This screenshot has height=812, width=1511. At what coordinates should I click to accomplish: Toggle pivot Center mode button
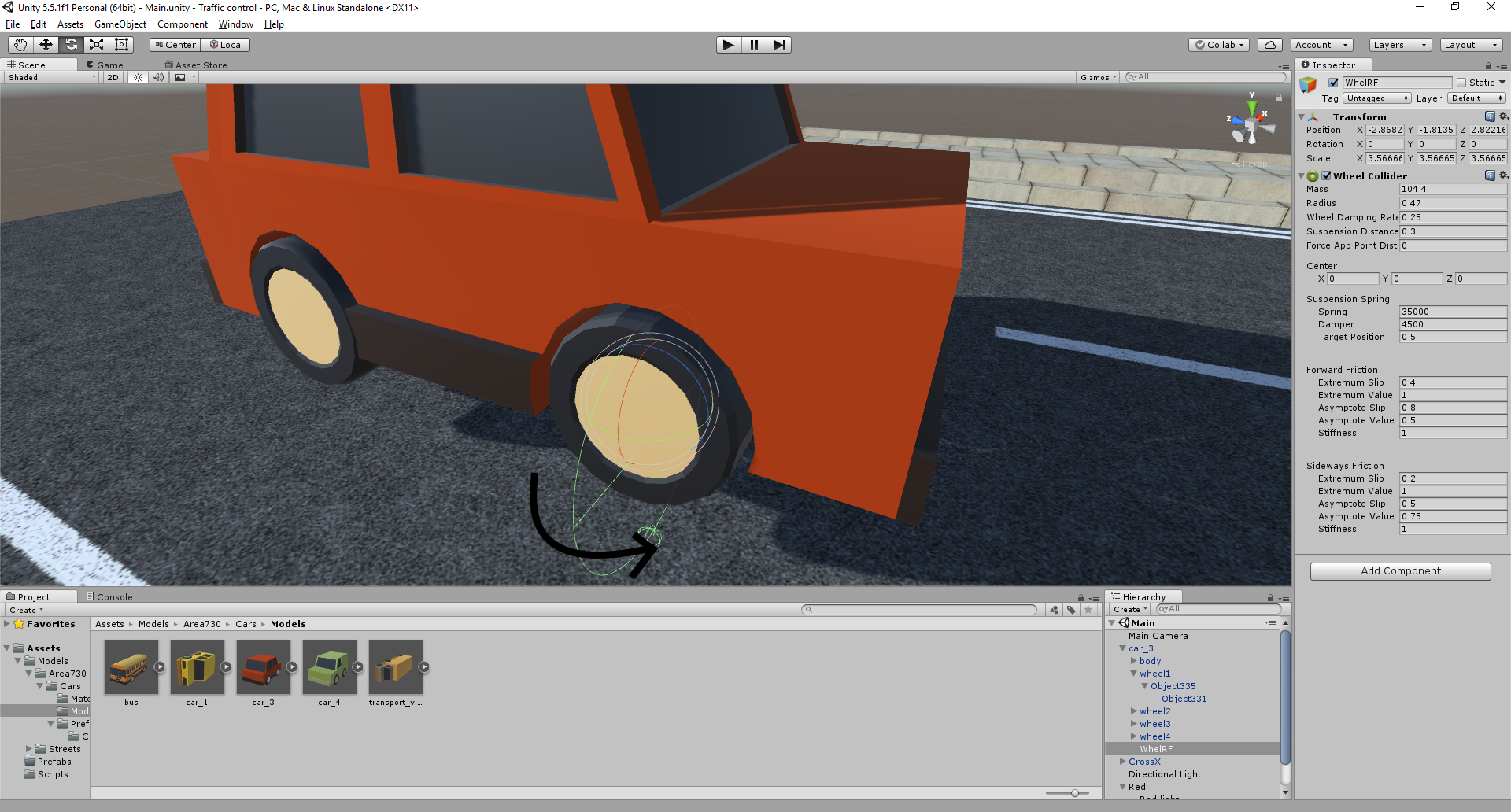[x=175, y=45]
